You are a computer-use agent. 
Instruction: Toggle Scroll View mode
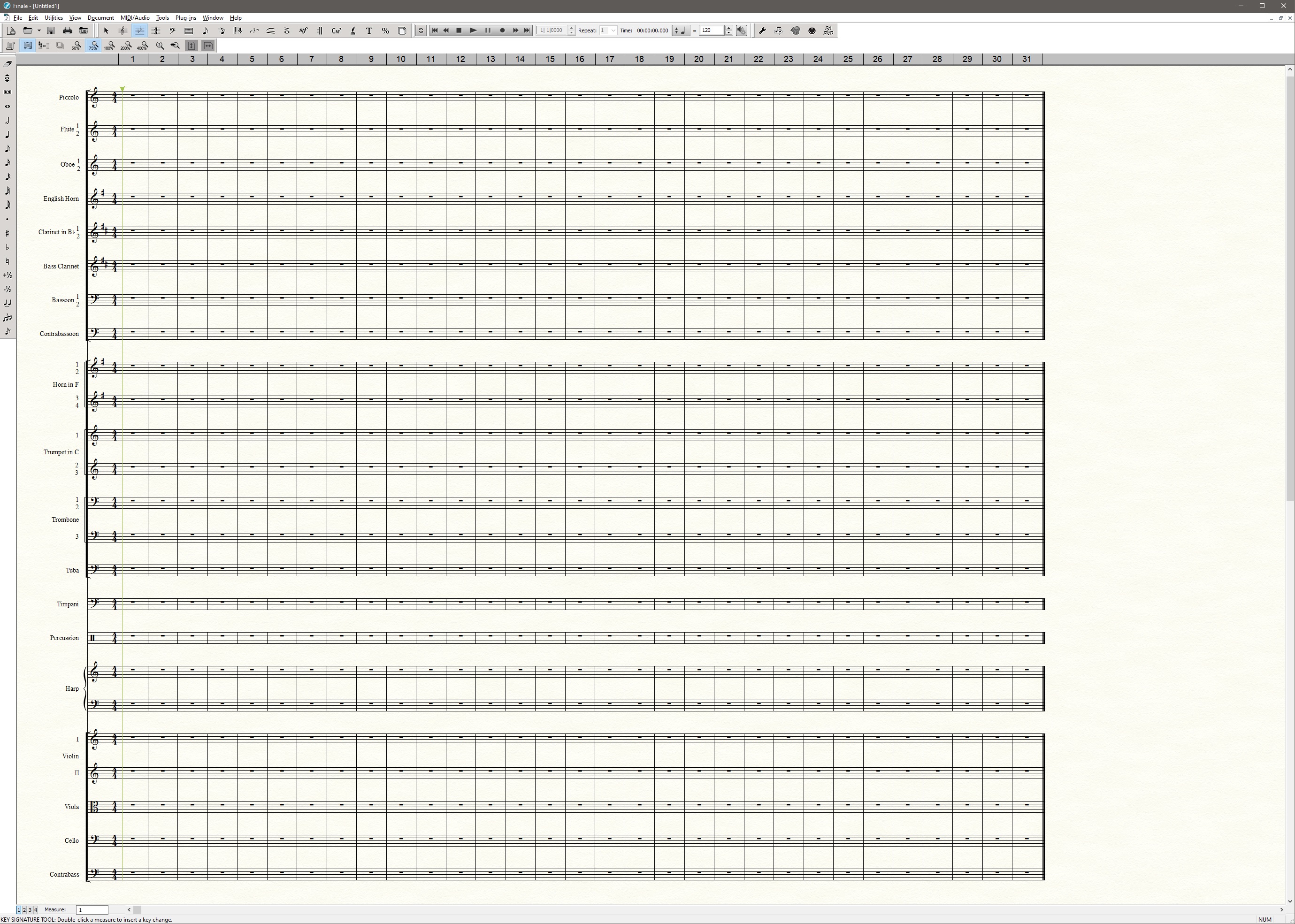27,46
